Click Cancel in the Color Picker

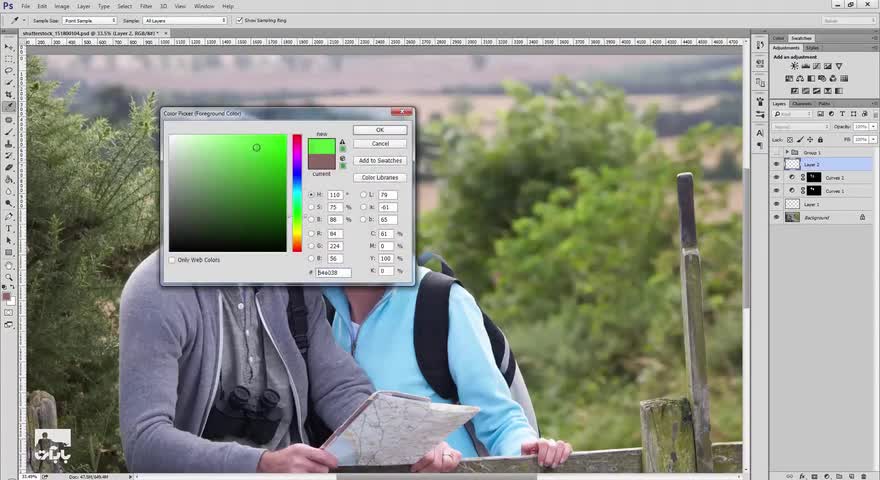[380, 144]
